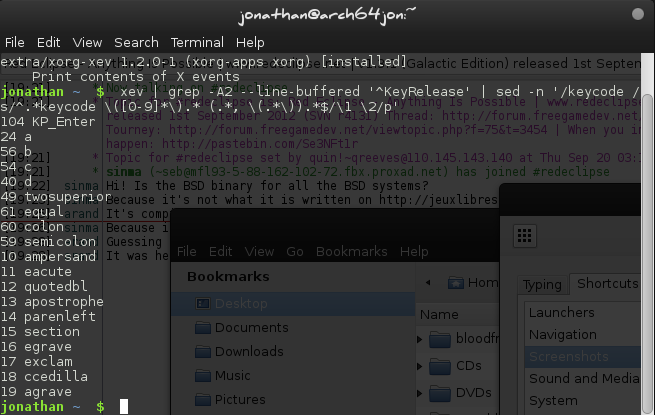Screen dimensions: 655x415
Task: Switch to the Typing tab
Action: click(542, 285)
